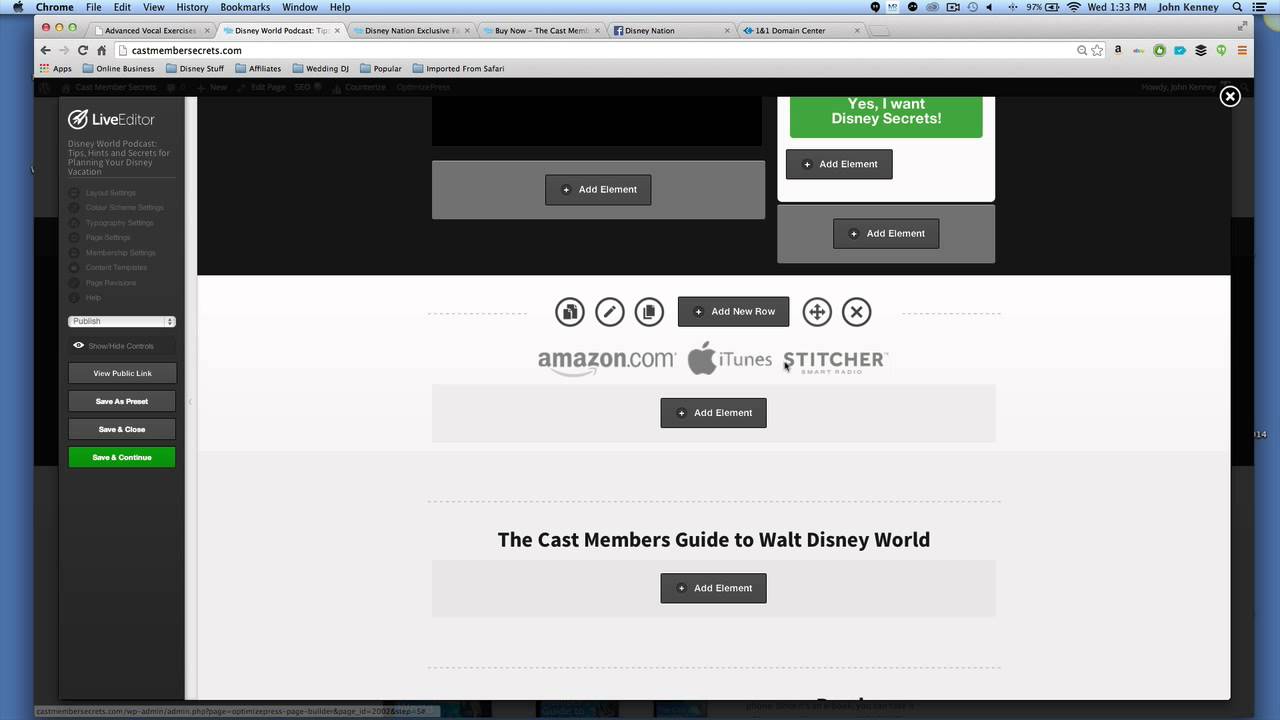The width and height of the screenshot is (1280, 720).
Task: Switch to Buy Now – The Cast Mem tab
Action: pos(541,31)
